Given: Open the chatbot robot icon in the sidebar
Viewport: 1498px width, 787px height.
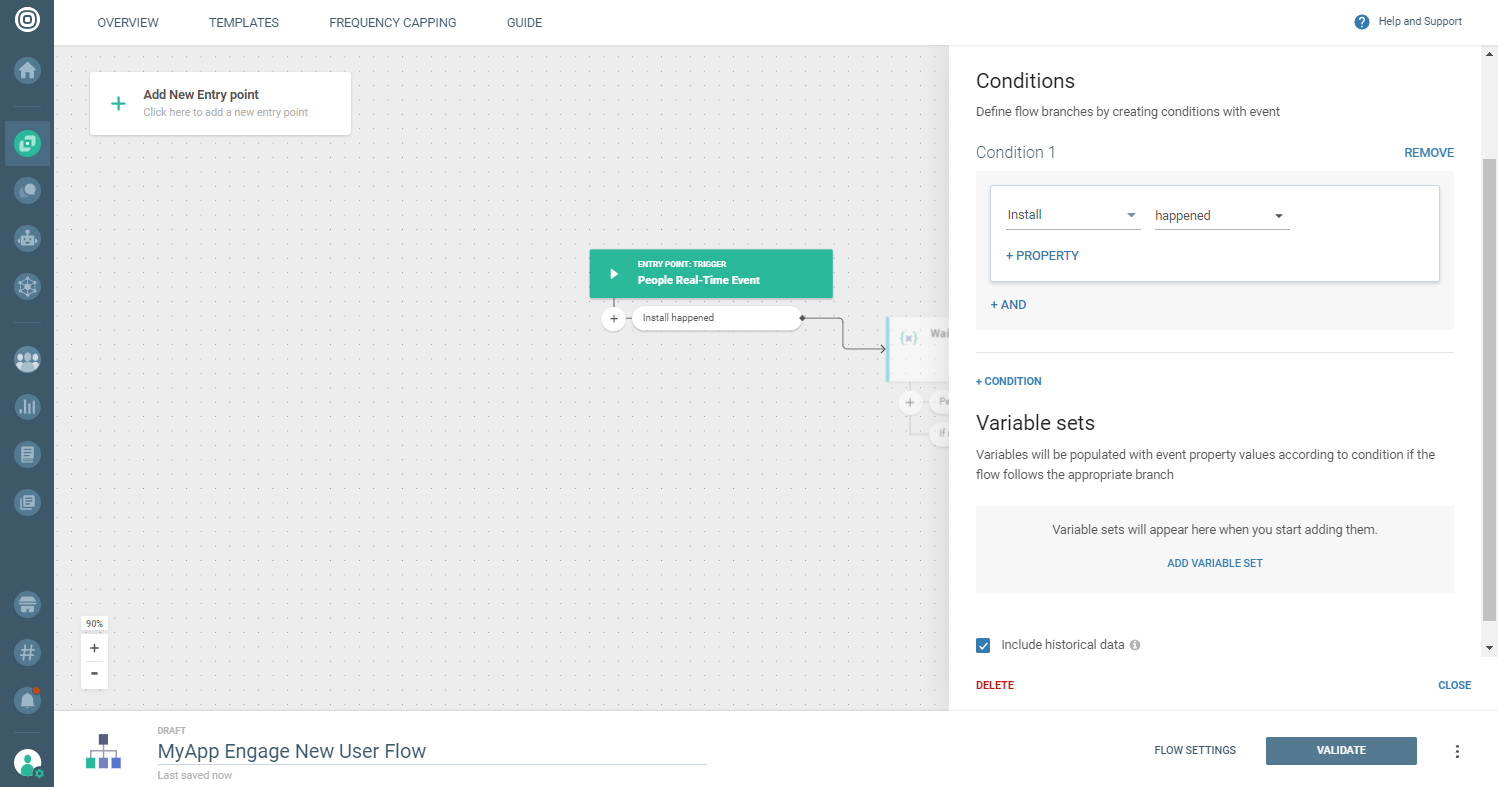Looking at the screenshot, I should click(x=27, y=238).
